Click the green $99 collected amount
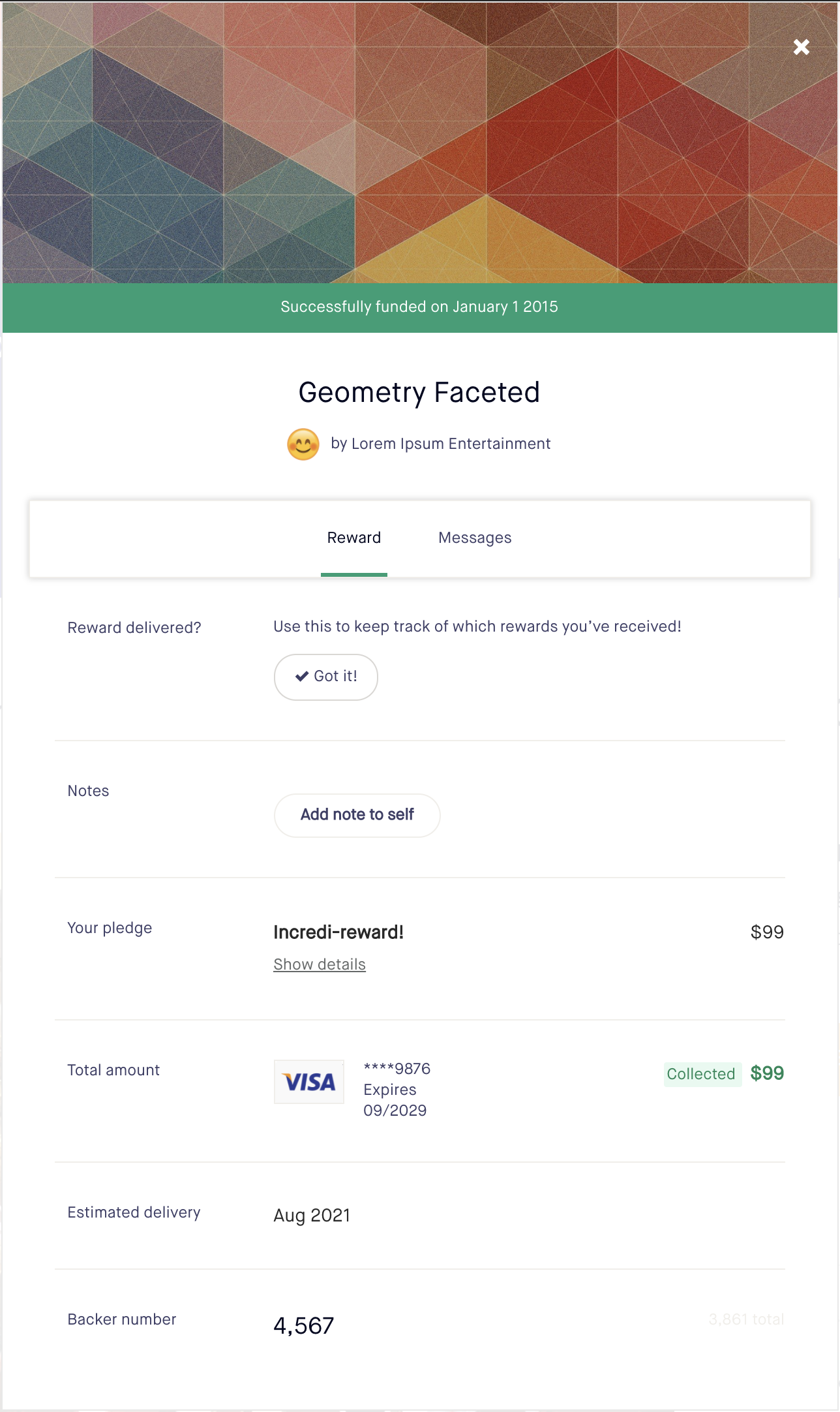840x1412 pixels. click(767, 1073)
